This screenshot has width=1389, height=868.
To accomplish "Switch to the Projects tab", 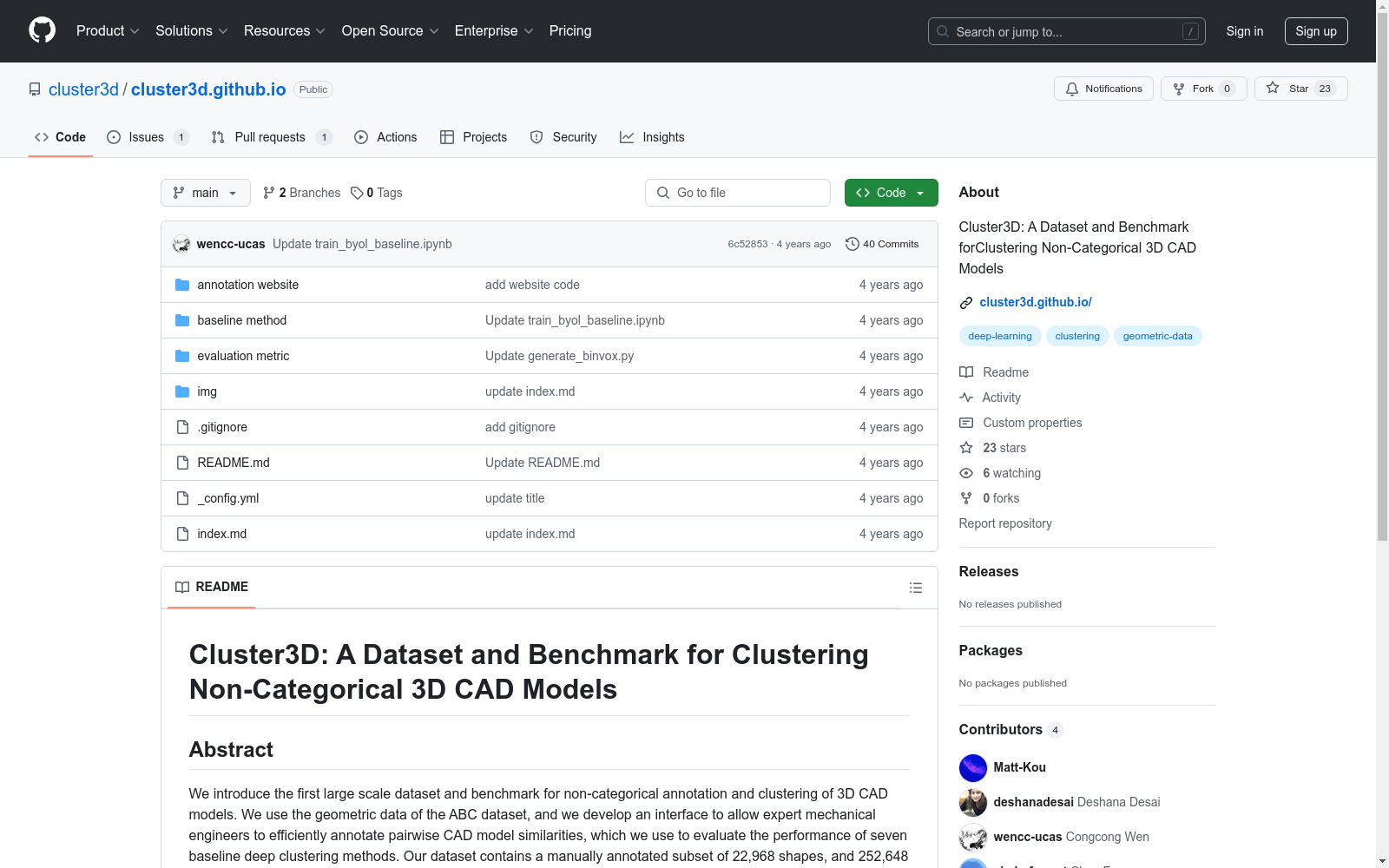I will click(x=473, y=137).
